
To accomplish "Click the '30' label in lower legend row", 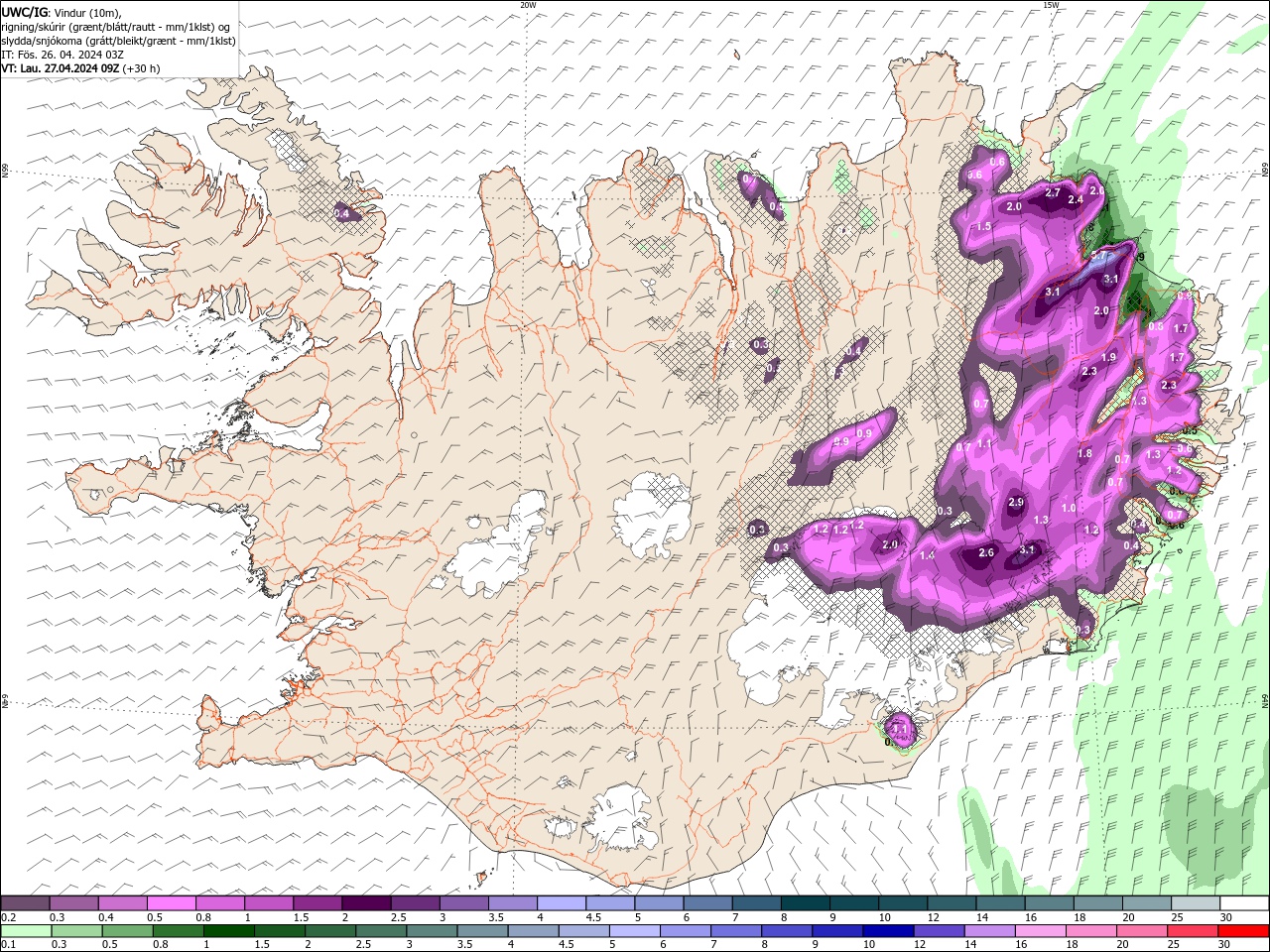I will click(1225, 945).
